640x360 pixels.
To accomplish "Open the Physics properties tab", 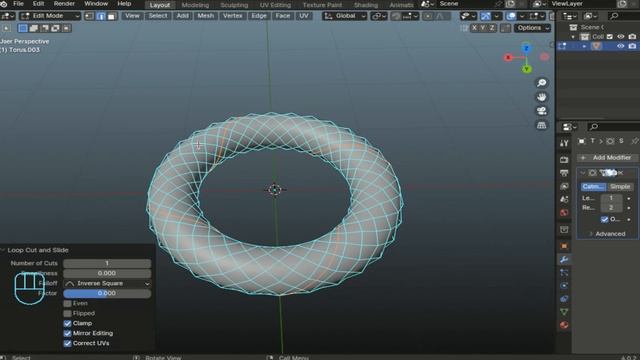I will pyautogui.click(x=564, y=286).
